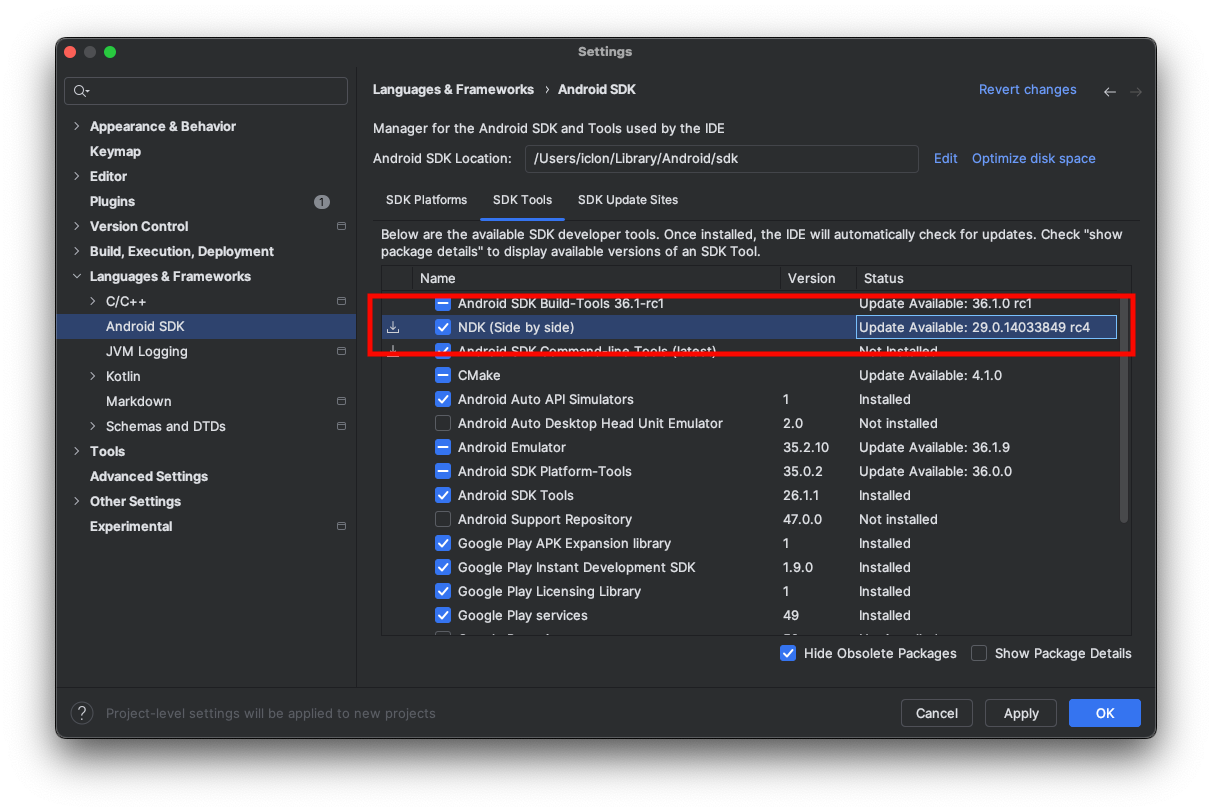Expand the Kotlin subsection
1212x812 pixels.
pos(93,376)
